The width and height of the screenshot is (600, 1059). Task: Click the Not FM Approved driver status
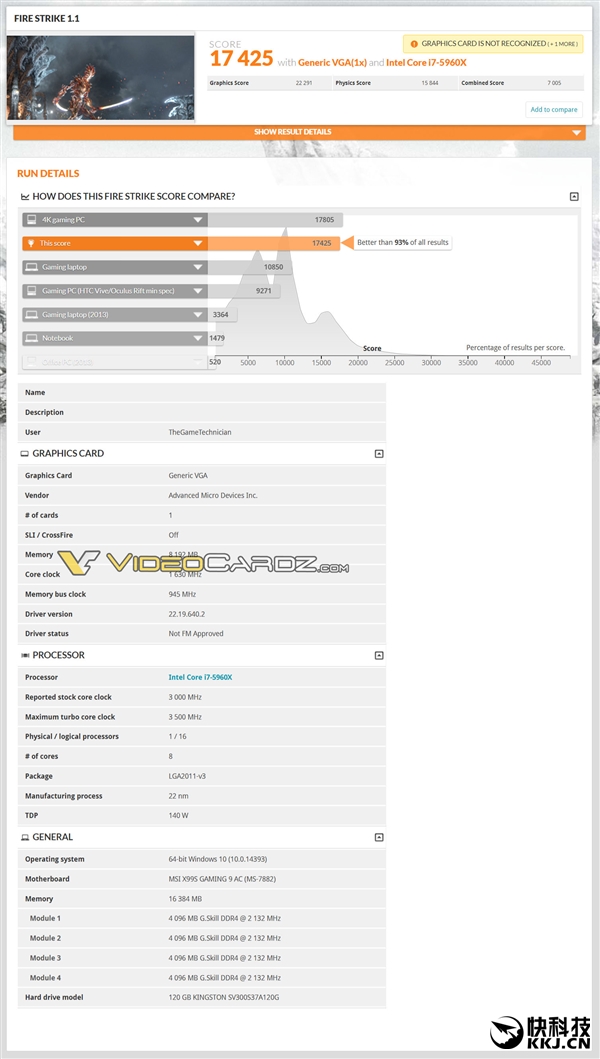[x=196, y=634]
